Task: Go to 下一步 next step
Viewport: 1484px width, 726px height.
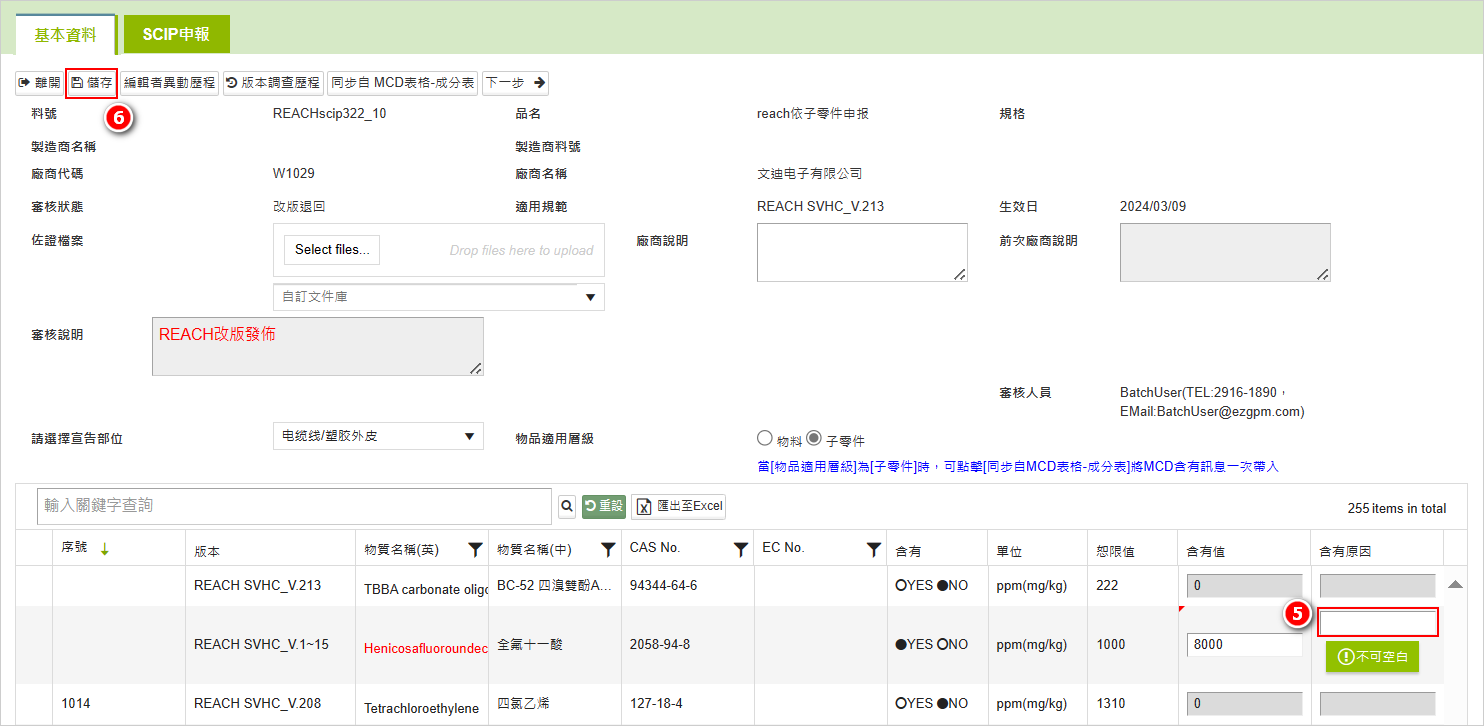Action: (515, 83)
